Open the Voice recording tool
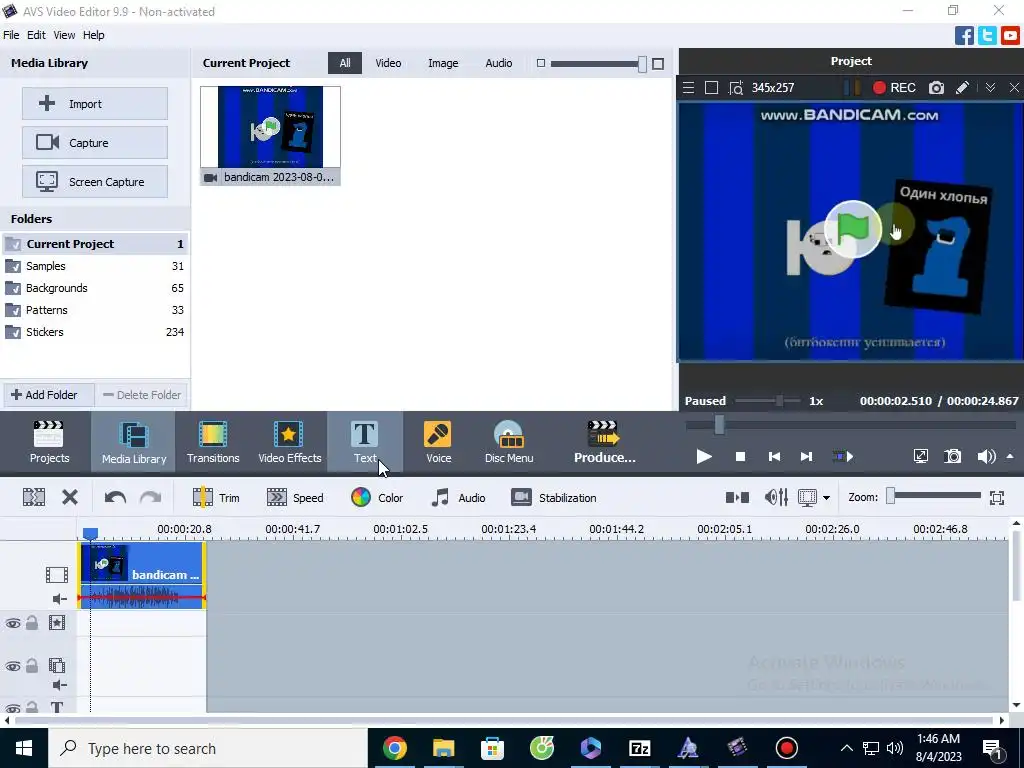Viewport: 1024px width, 768px height. point(438,442)
